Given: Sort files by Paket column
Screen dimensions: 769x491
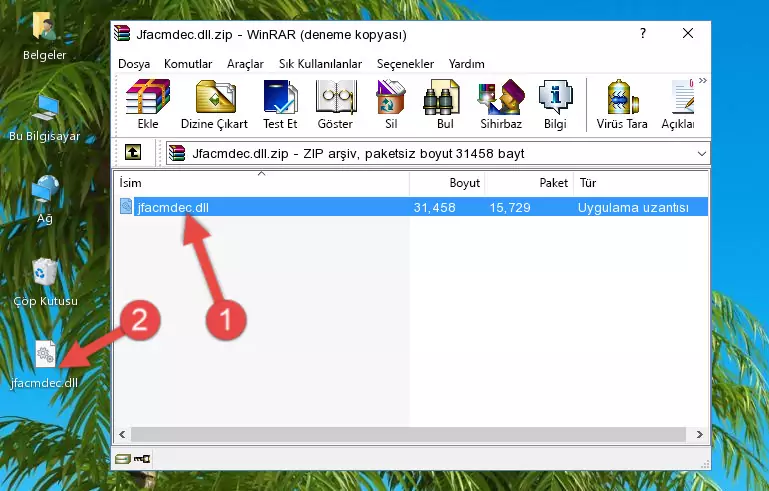Looking at the screenshot, I should [529, 183].
